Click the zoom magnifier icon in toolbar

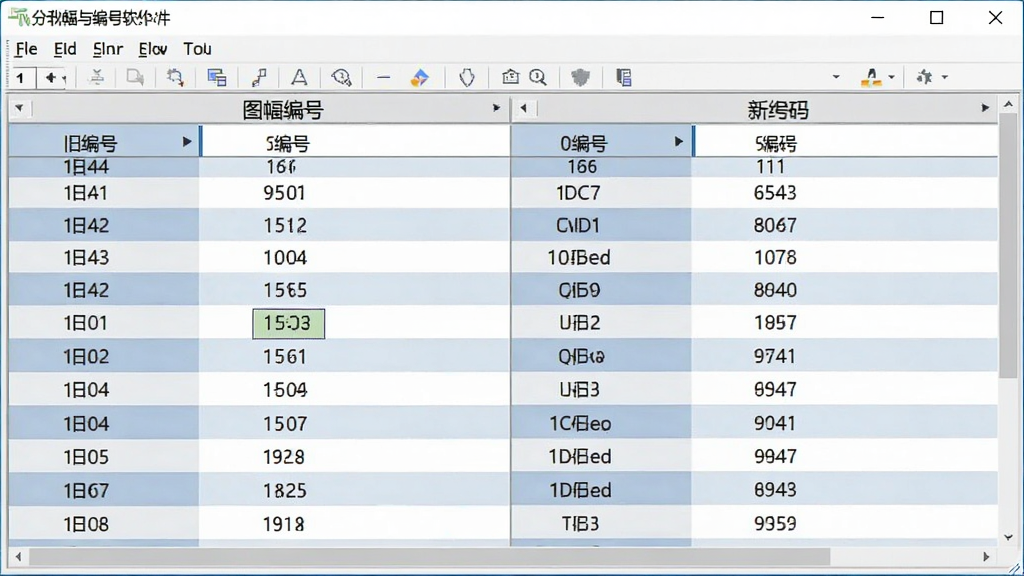tap(538, 77)
